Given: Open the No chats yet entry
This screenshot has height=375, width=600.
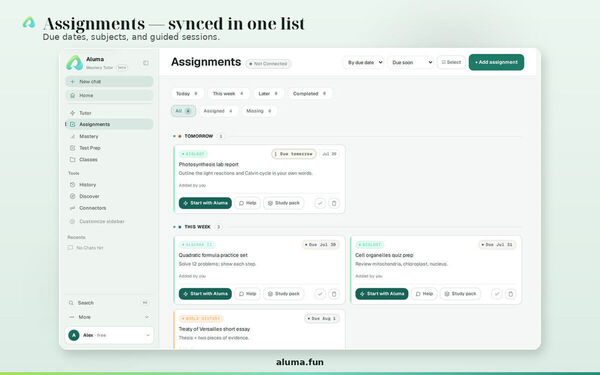Looking at the screenshot, I should tap(86, 248).
